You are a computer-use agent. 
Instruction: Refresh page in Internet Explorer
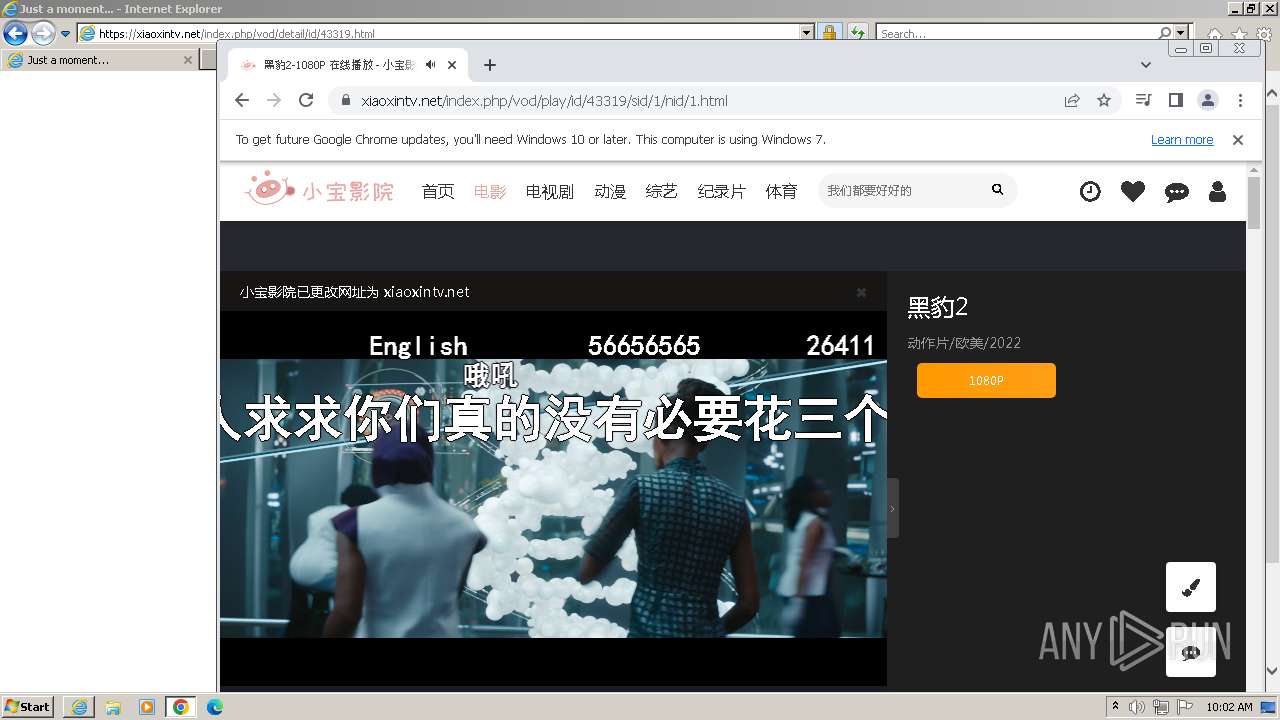click(x=857, y=33)
